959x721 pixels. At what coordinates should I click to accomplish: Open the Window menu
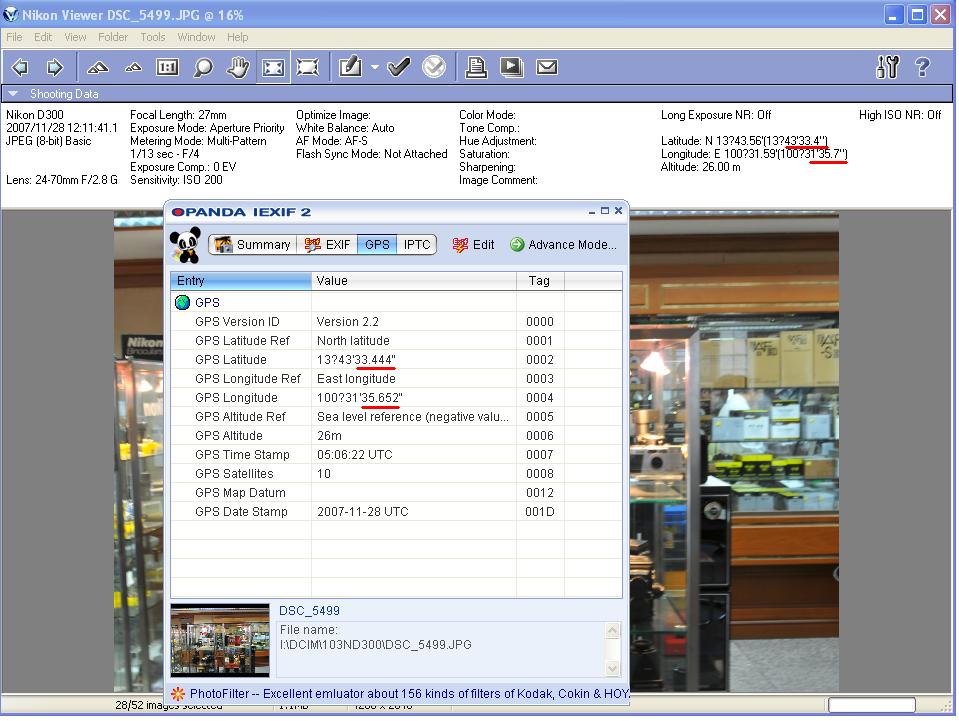(196, 37)
